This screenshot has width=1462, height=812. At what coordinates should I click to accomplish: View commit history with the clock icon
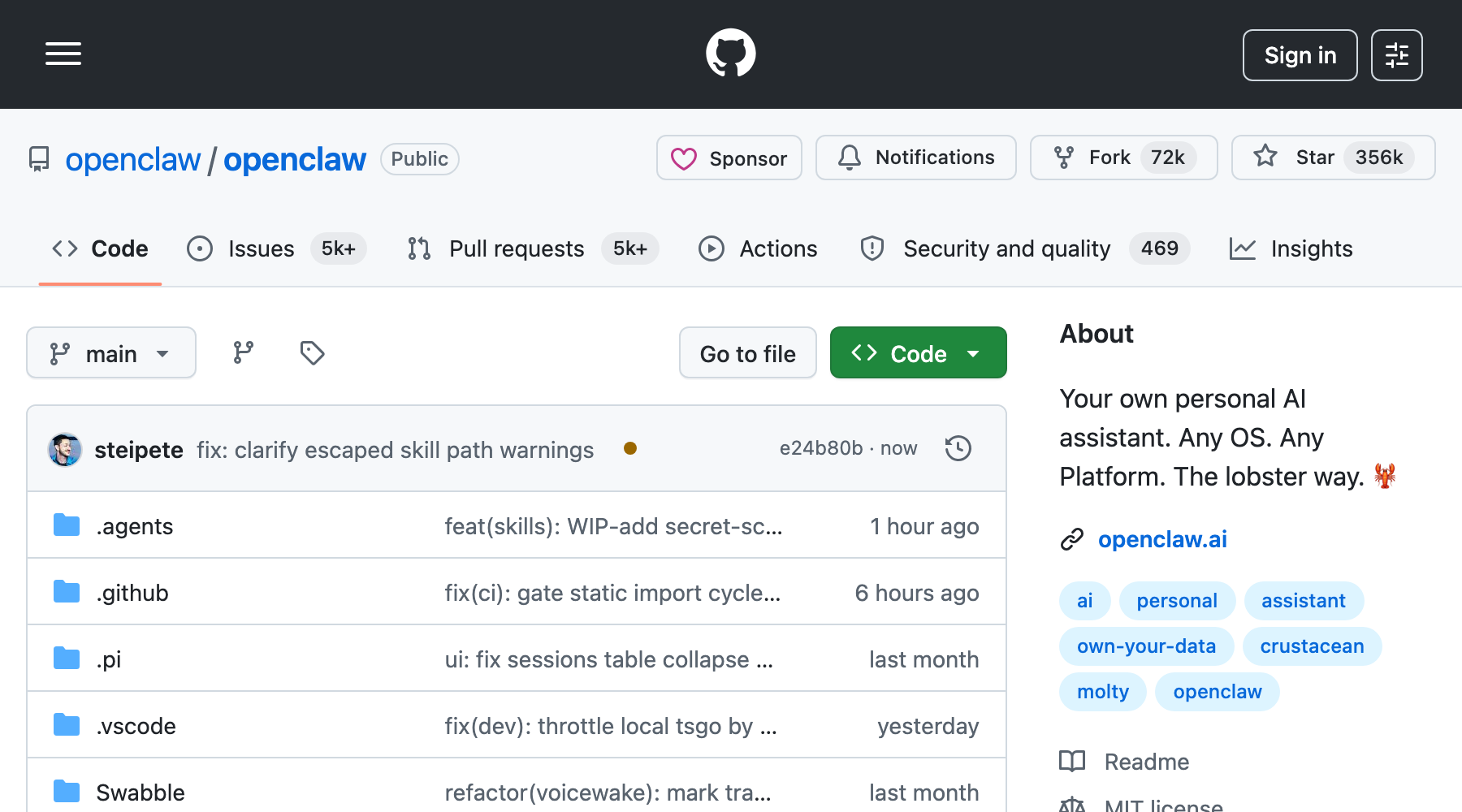tap(958, 447)
